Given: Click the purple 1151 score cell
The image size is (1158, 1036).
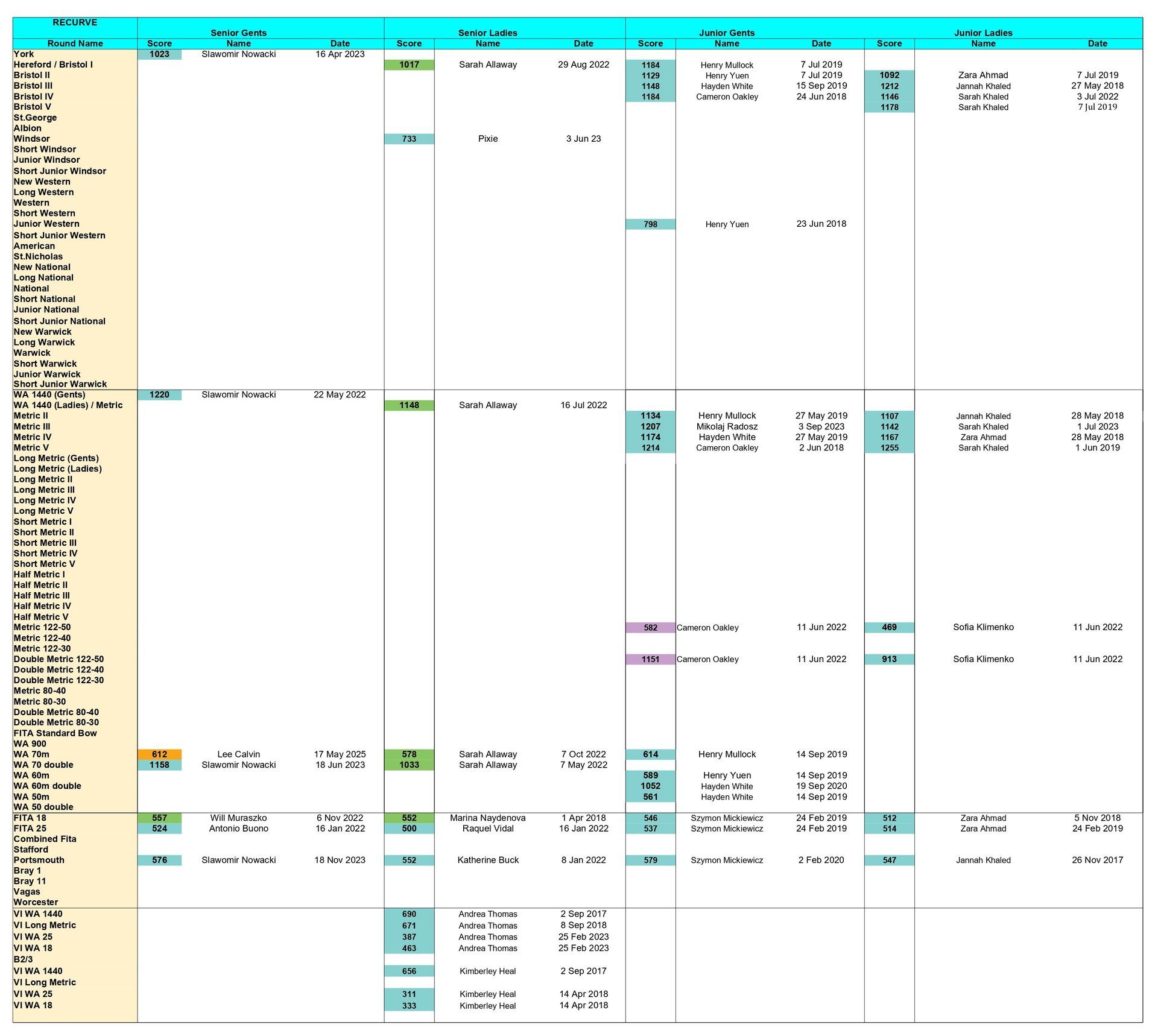Looking at the screenshot, I should tap(650, 660).
